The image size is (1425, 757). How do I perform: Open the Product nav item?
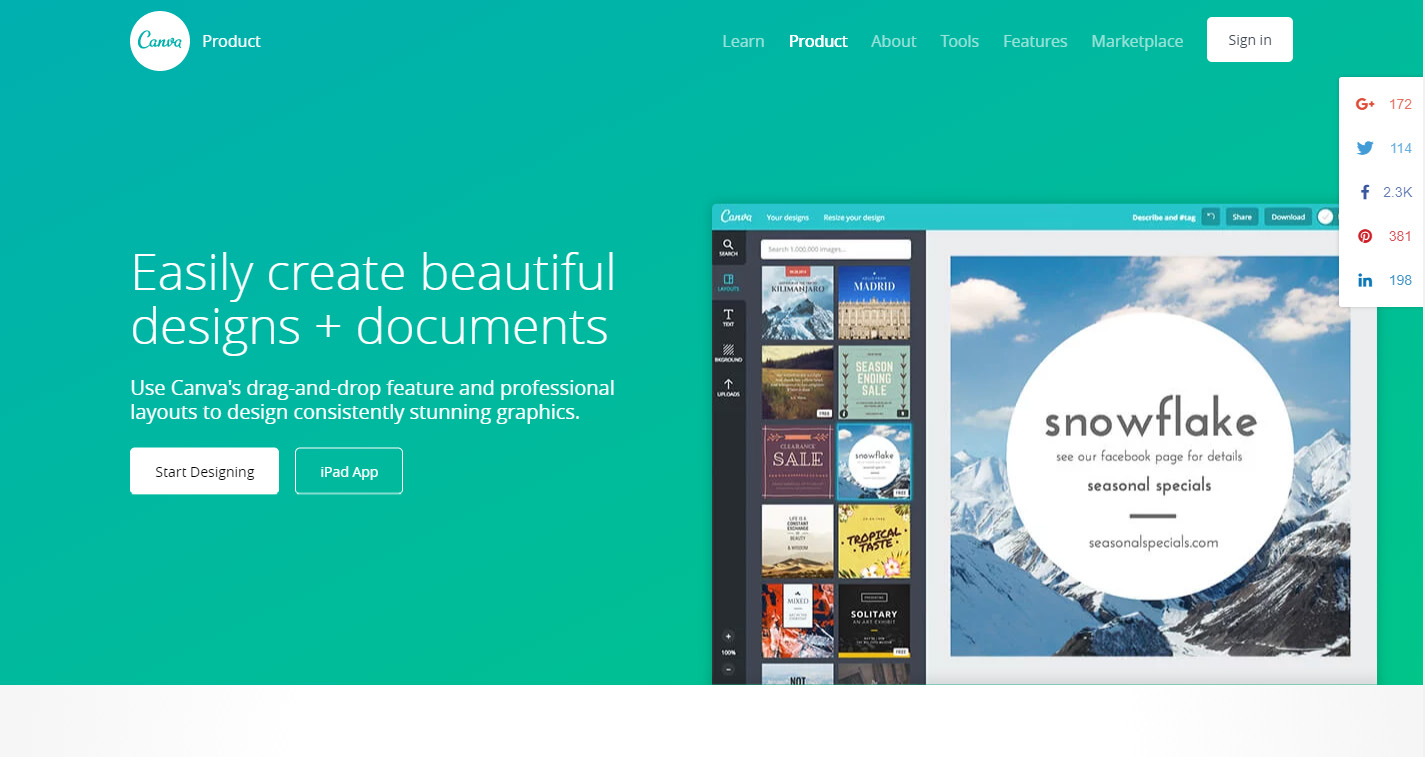[x=818, y=41]
